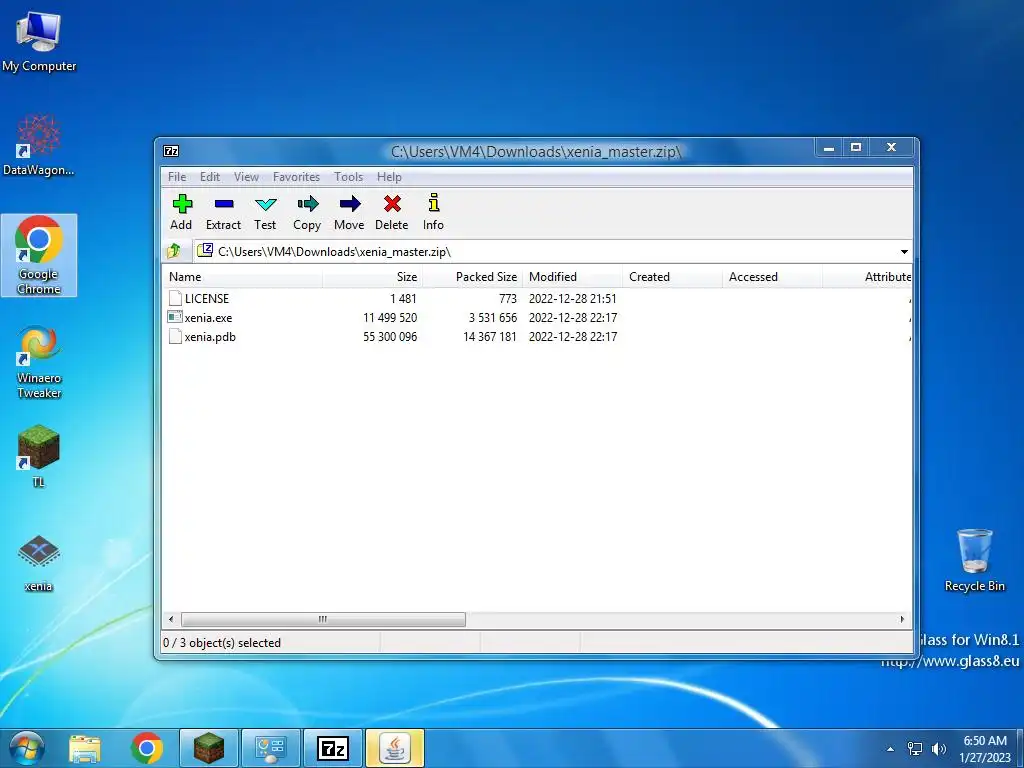
Task: Open the Edit menu
Action: [210, 177]
